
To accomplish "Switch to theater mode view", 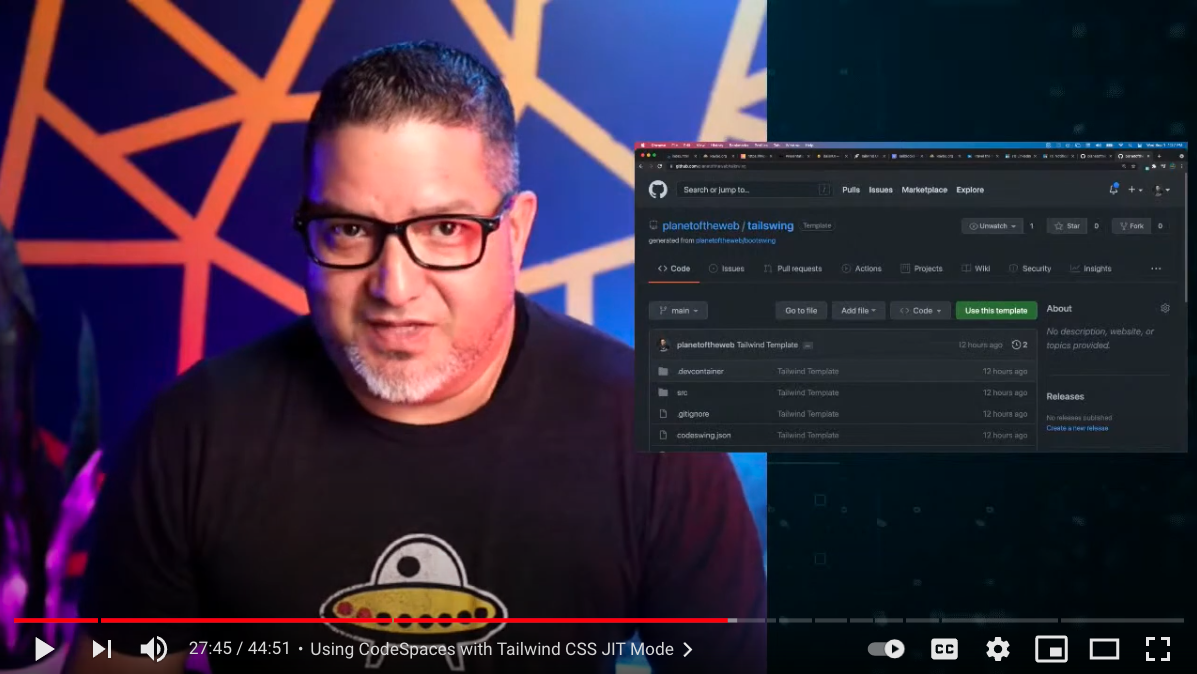I will [1104, 649].
